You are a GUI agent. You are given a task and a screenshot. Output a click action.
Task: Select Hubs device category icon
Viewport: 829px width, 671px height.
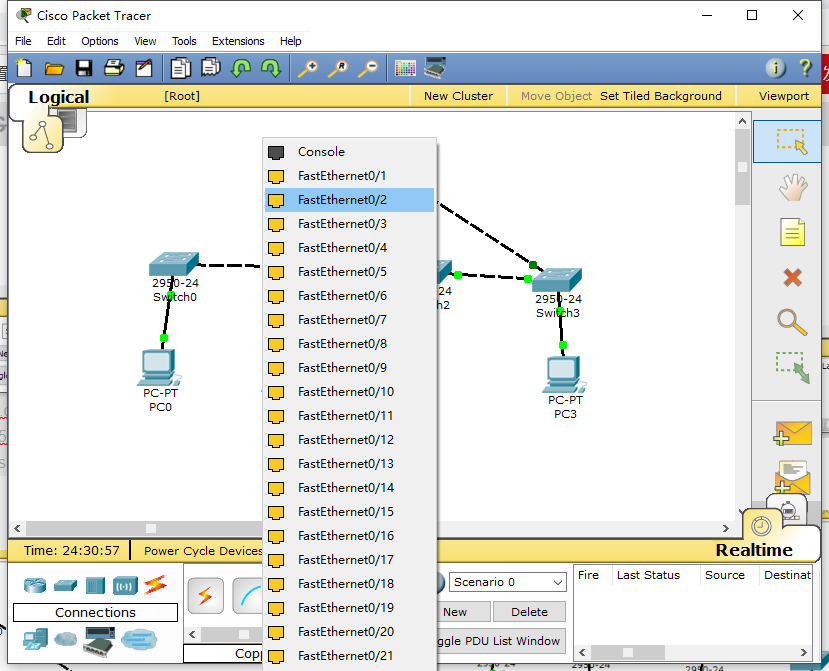tap(95, 585)
